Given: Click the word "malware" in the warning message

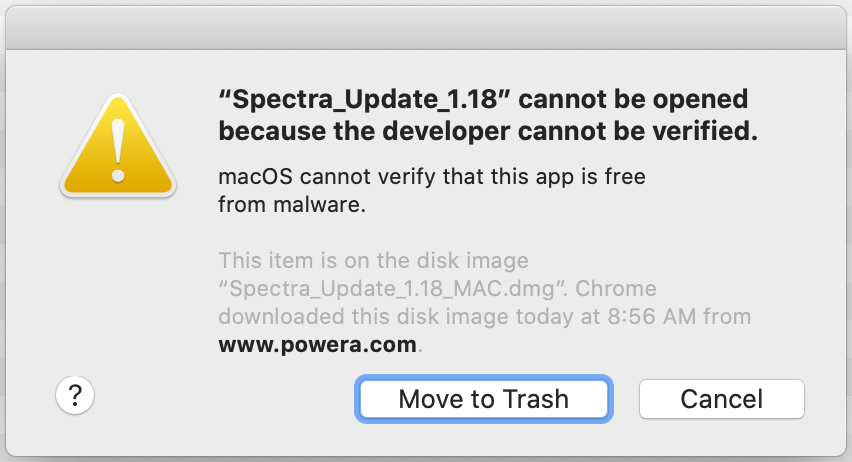Looking at the screenshot, I should [317, 205].
